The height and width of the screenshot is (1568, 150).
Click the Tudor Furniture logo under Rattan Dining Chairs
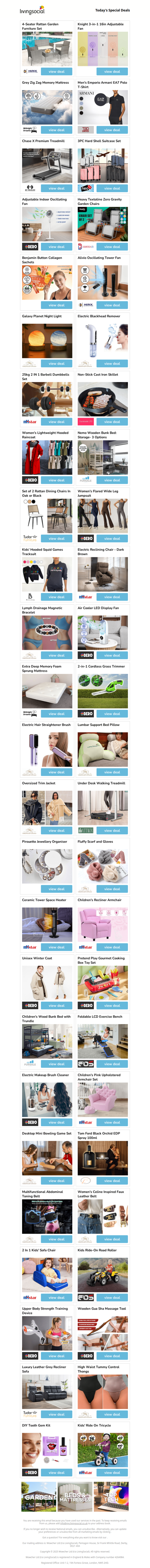[x=30, y=539]
